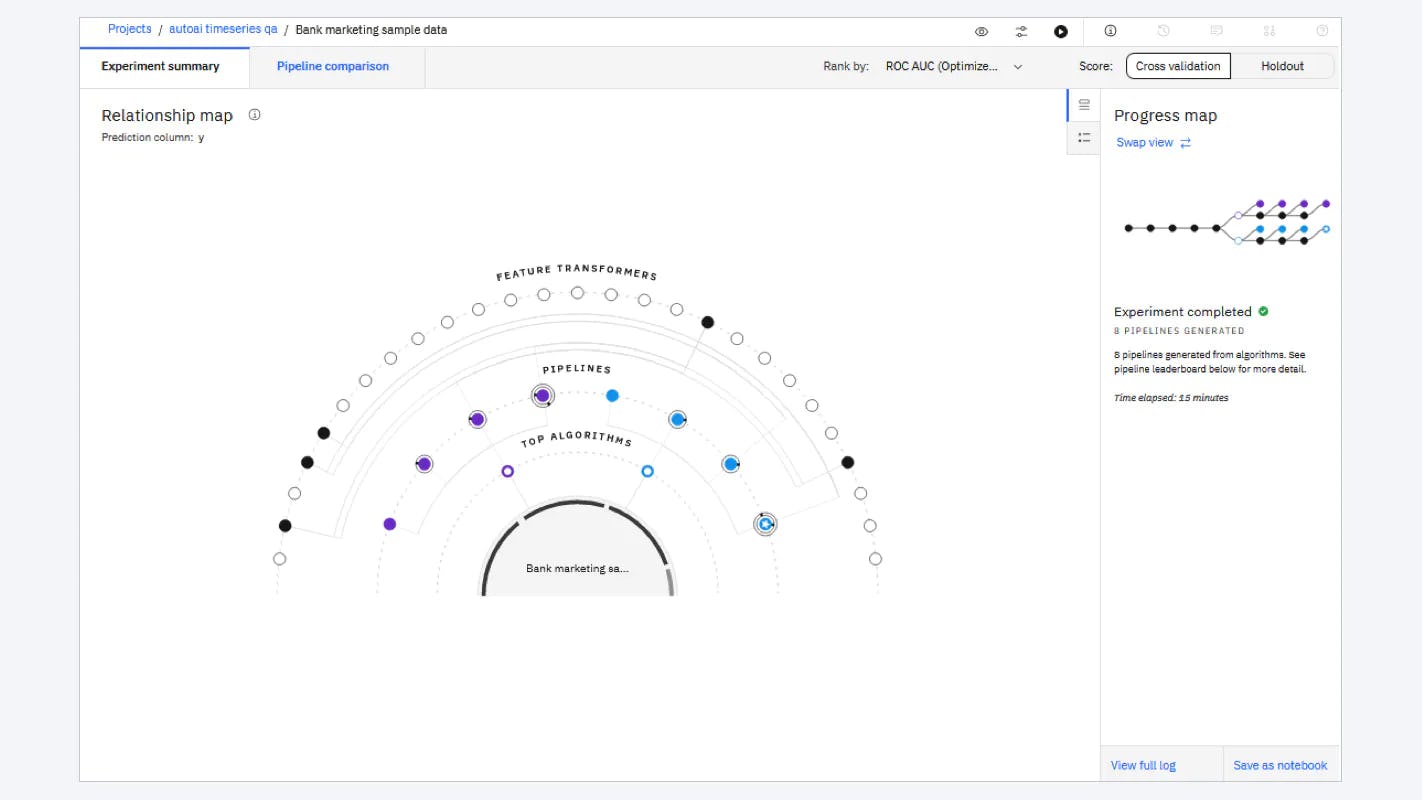Switch to the list view of pipelines
This screenshot has width=1422, height=800.
[1083, 138]
